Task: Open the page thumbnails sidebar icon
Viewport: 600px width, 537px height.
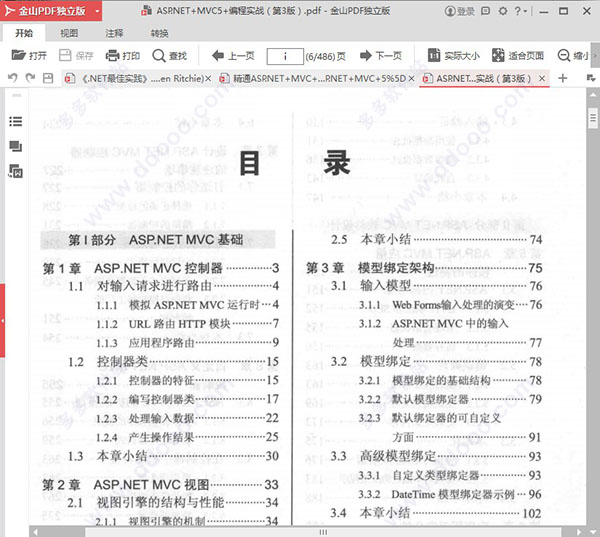Action: point(16,146)
